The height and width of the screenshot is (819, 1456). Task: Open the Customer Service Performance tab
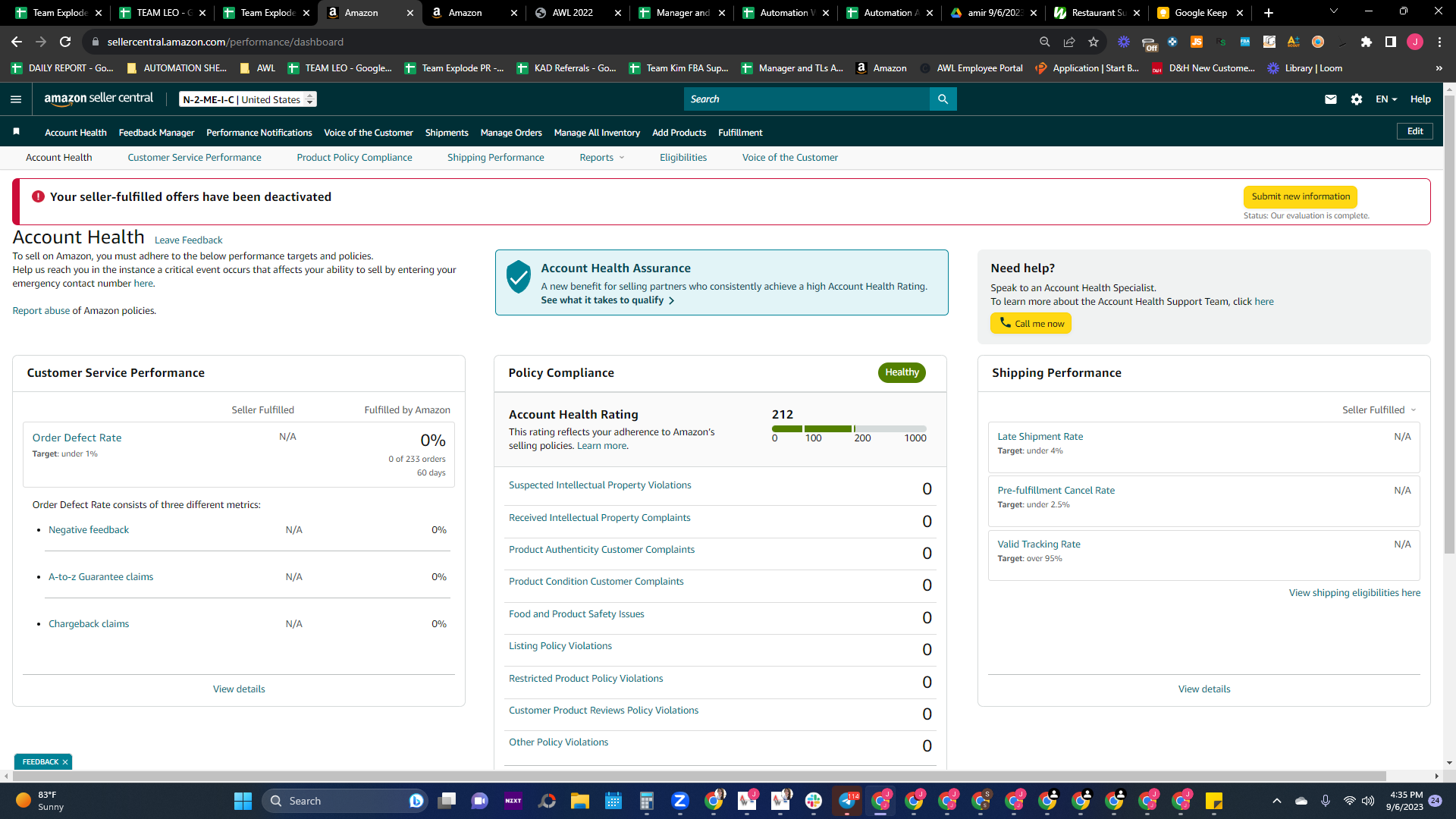[x=194, y=158]
